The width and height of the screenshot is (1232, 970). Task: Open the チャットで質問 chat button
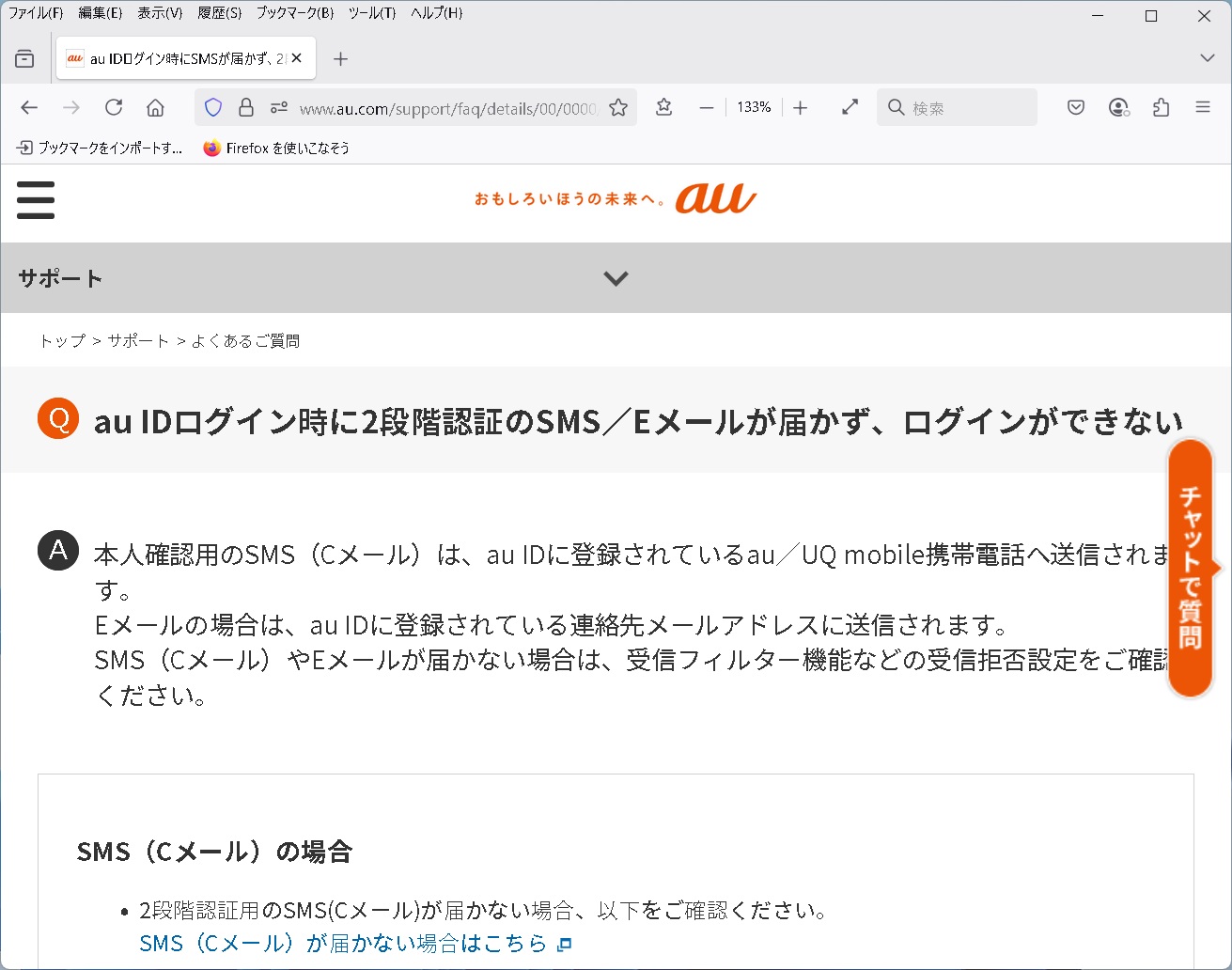pyautogui.click(x=1192, y=569)
